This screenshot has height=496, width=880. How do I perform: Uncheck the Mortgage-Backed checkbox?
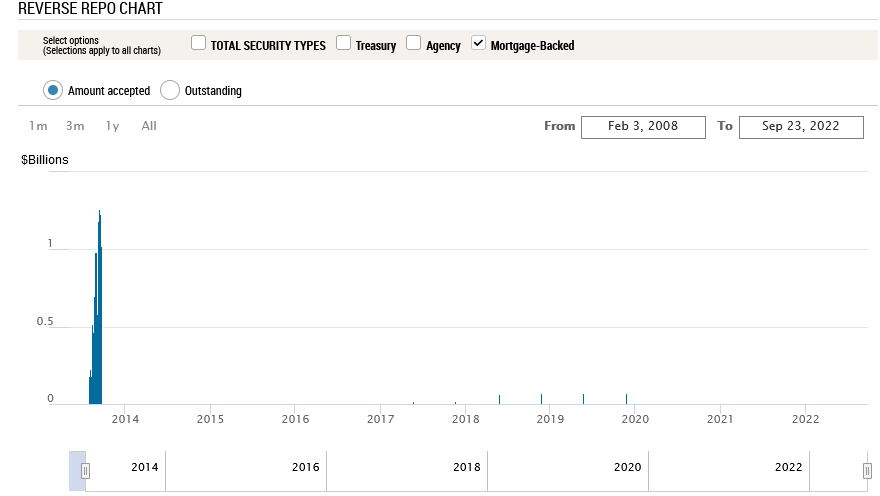pos(478,43)
